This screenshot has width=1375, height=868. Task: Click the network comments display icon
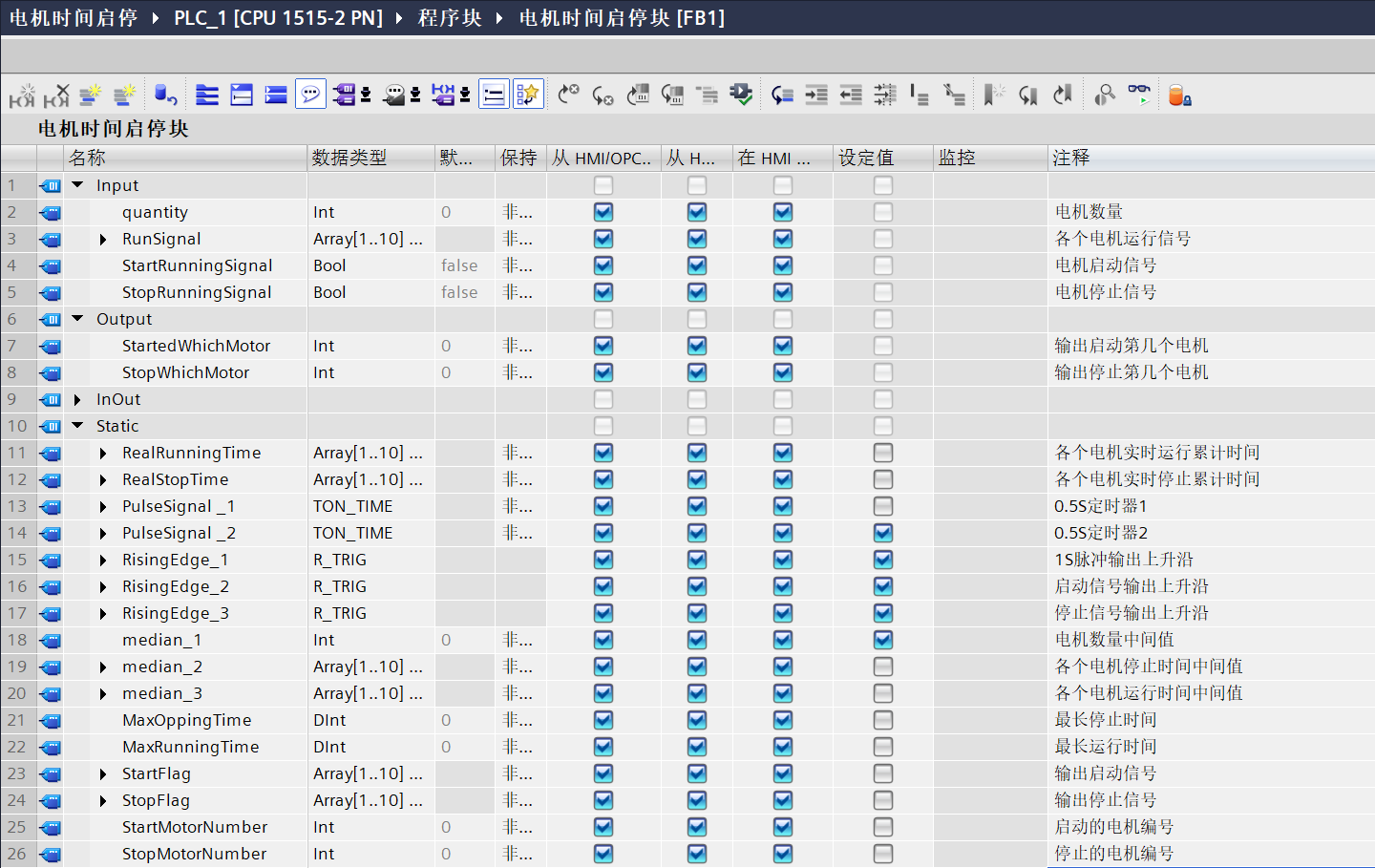394,95
